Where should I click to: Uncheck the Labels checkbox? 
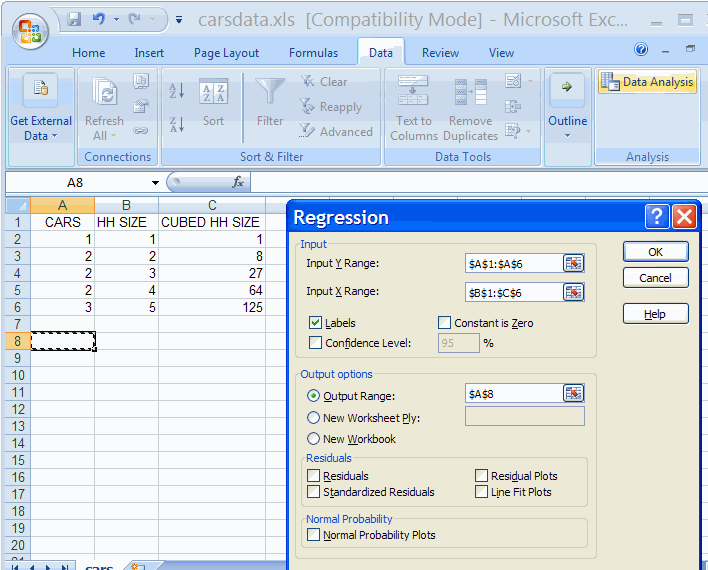point(316,323)
